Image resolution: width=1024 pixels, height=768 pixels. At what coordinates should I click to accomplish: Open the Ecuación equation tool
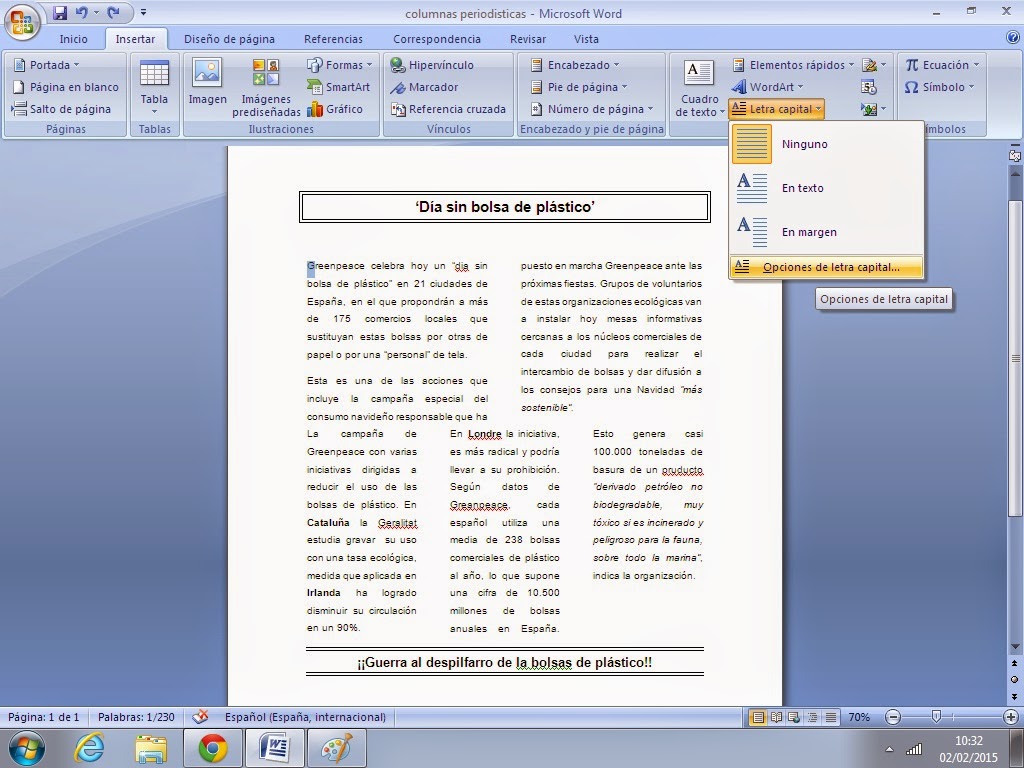click(x=947, y=64)
